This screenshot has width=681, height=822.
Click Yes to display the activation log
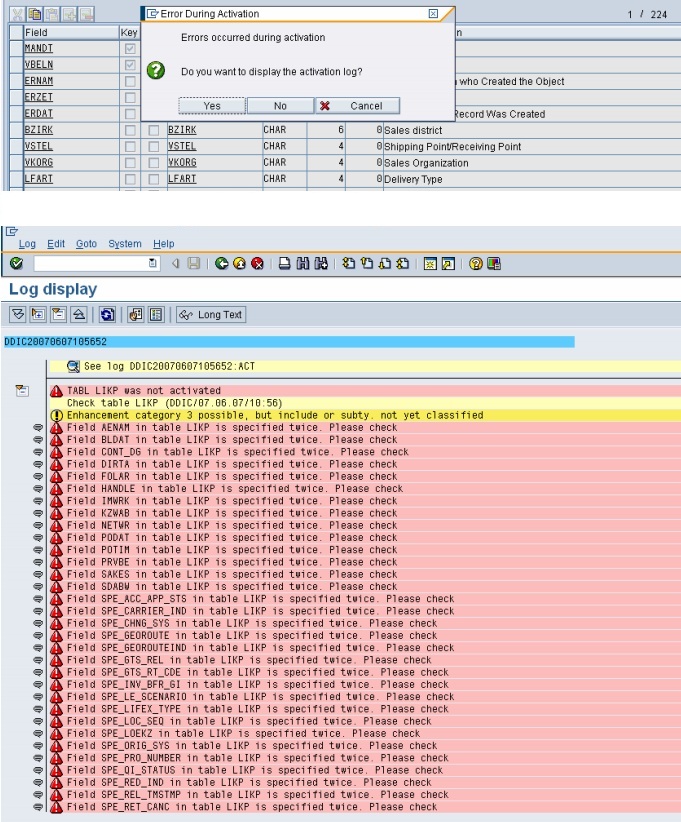coord(212,106)
